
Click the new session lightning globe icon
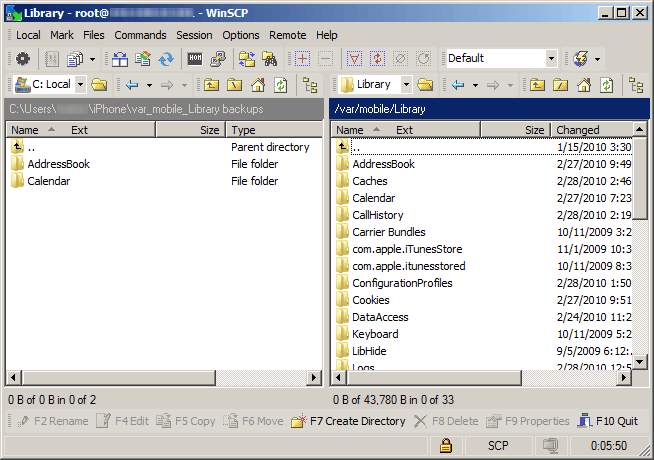580,59
